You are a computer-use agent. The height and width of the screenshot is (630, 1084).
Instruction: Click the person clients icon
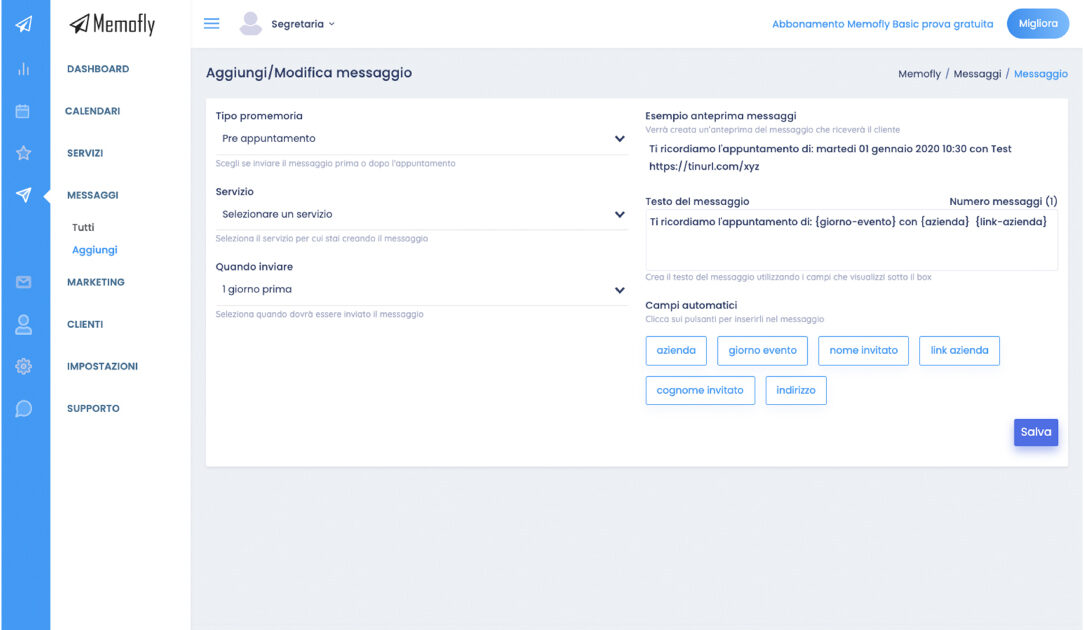24,324
